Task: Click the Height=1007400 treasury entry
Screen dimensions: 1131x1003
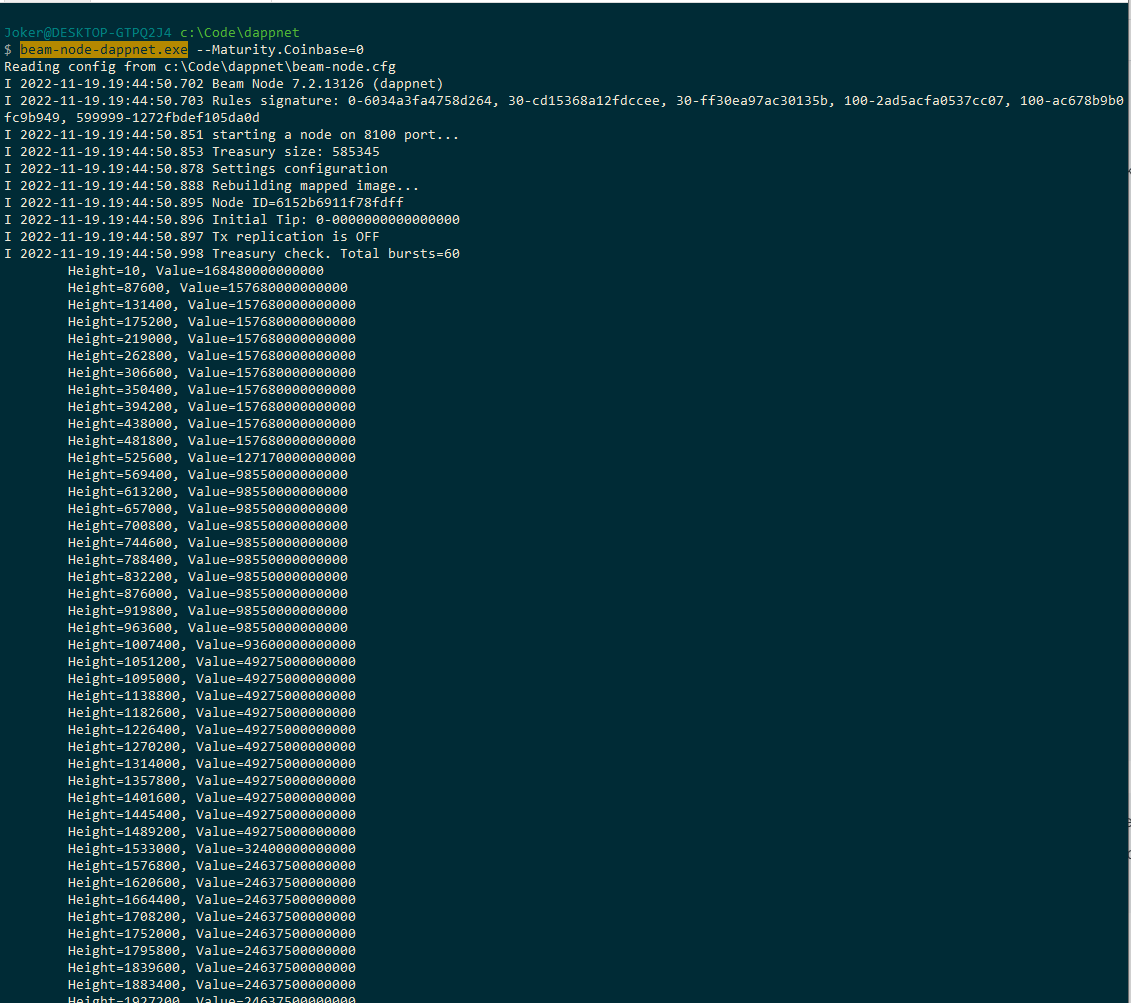Action: coord(211,644)
